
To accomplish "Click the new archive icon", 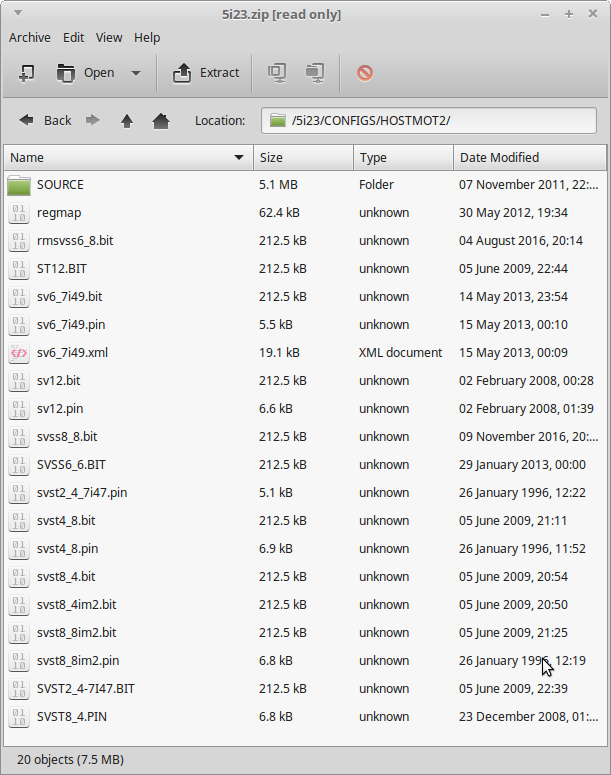I will pyautogui.click(x=27, y=73).
